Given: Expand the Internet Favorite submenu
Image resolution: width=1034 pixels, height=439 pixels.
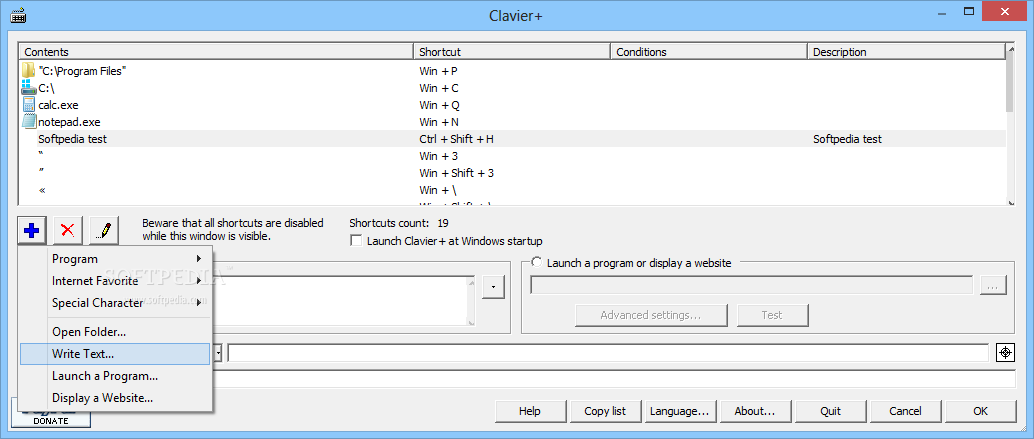Looking at the screenshot, I should point(115,281).
